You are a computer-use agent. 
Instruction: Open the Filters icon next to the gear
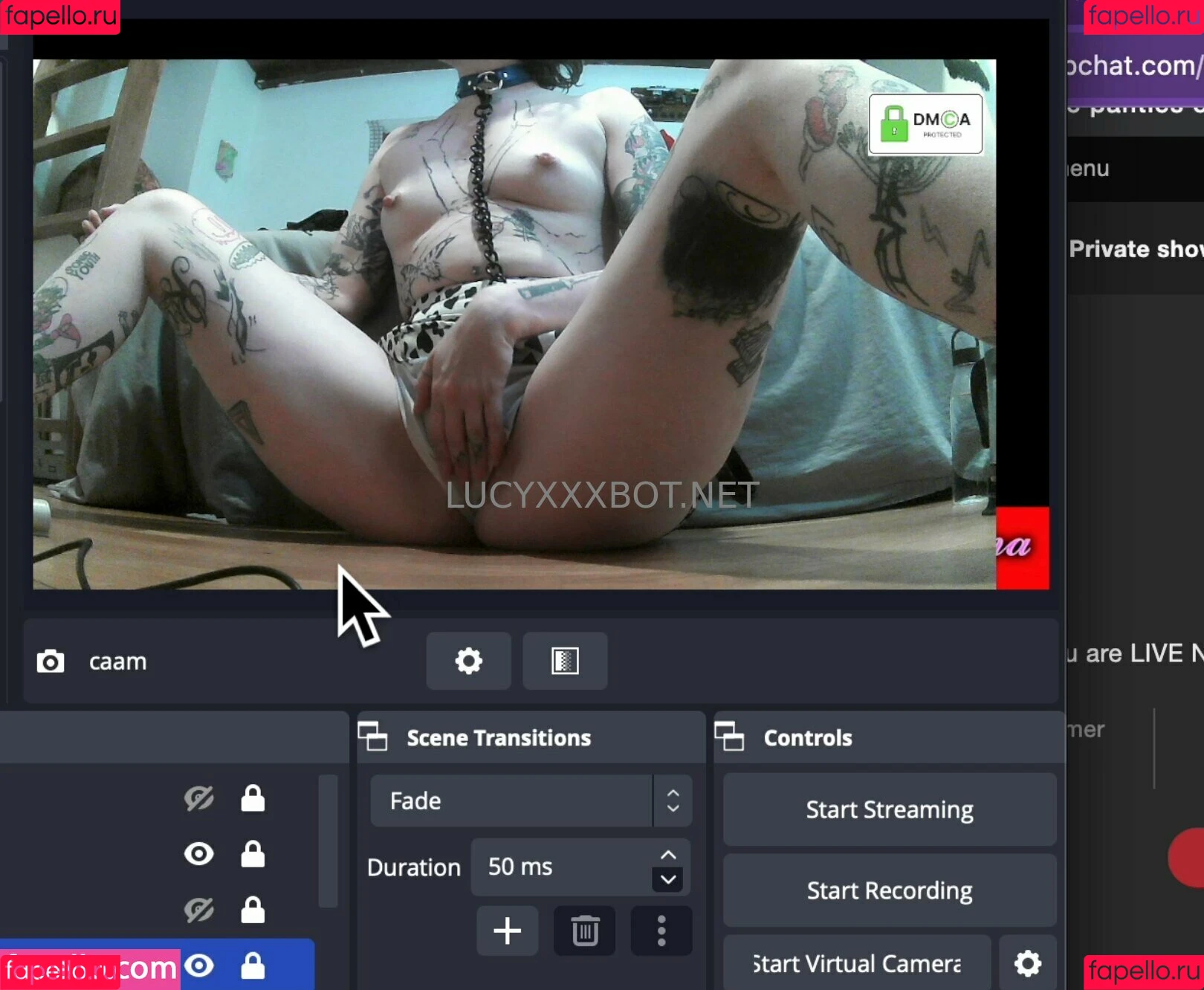564,661
